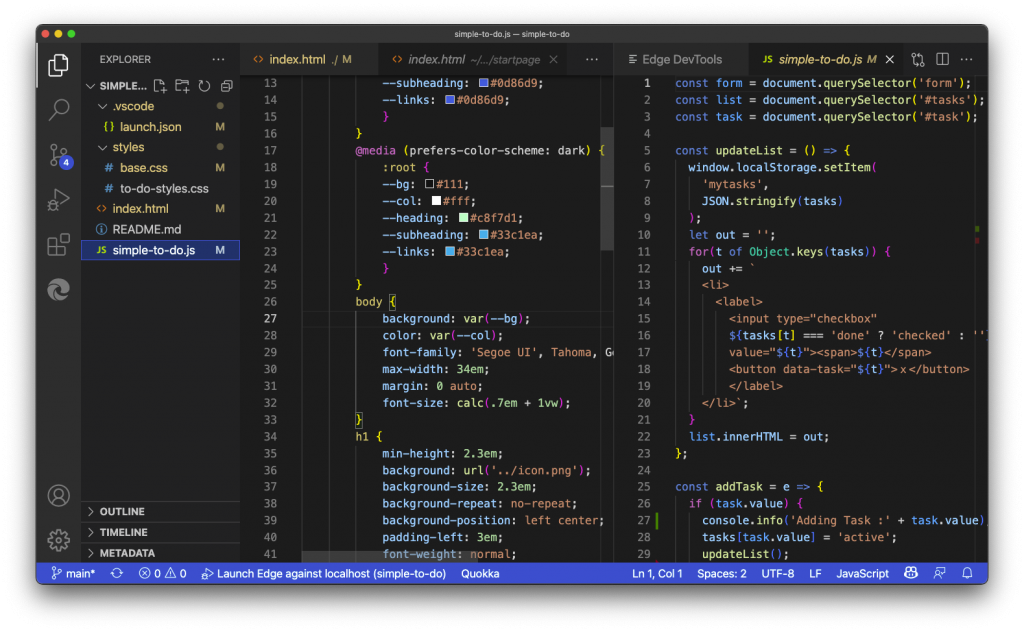The width and height of the screenshot is (1024, 632).
Task: Collapse all folders in Explorer
Action: pos(227,86)
